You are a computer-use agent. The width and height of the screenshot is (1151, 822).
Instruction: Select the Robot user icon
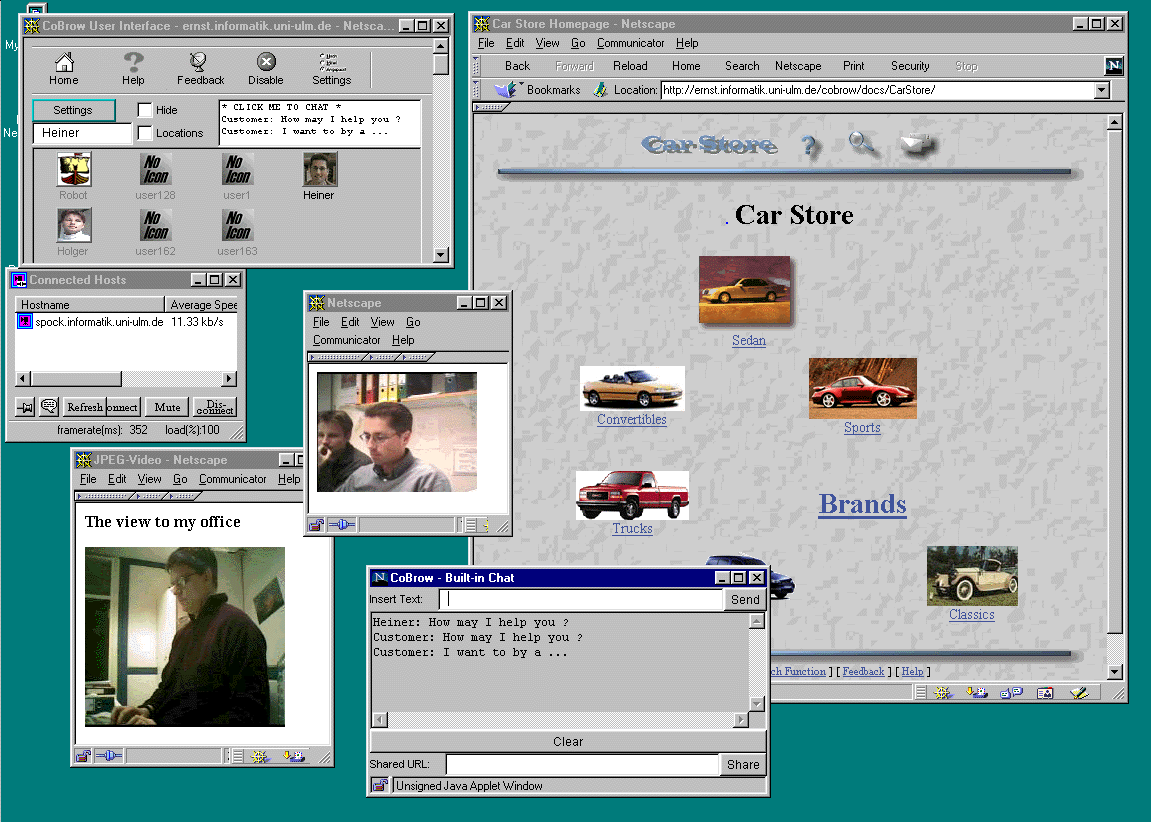[74, 170]
